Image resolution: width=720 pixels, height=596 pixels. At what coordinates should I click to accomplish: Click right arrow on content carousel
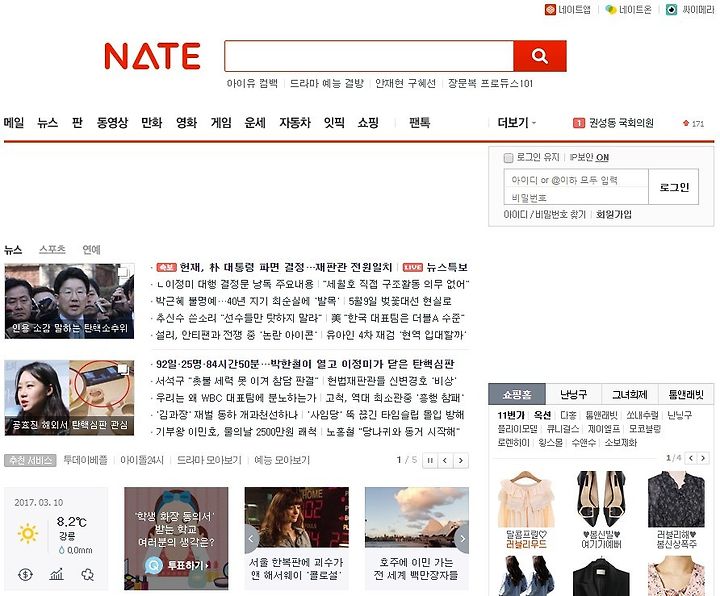click(x=463, y=539)
